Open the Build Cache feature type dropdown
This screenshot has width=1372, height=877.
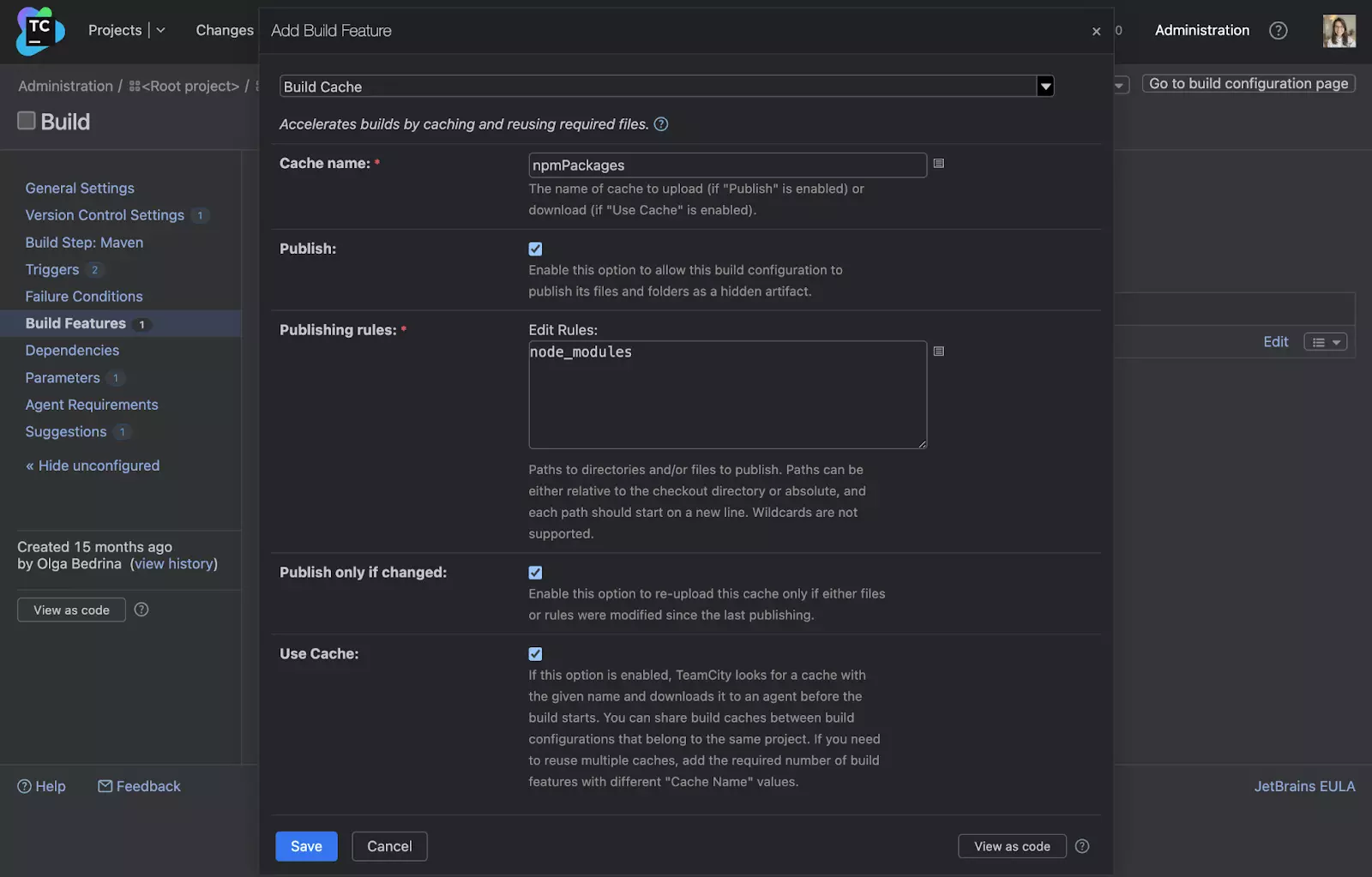pyautogui.click(x=1044, y=86)
